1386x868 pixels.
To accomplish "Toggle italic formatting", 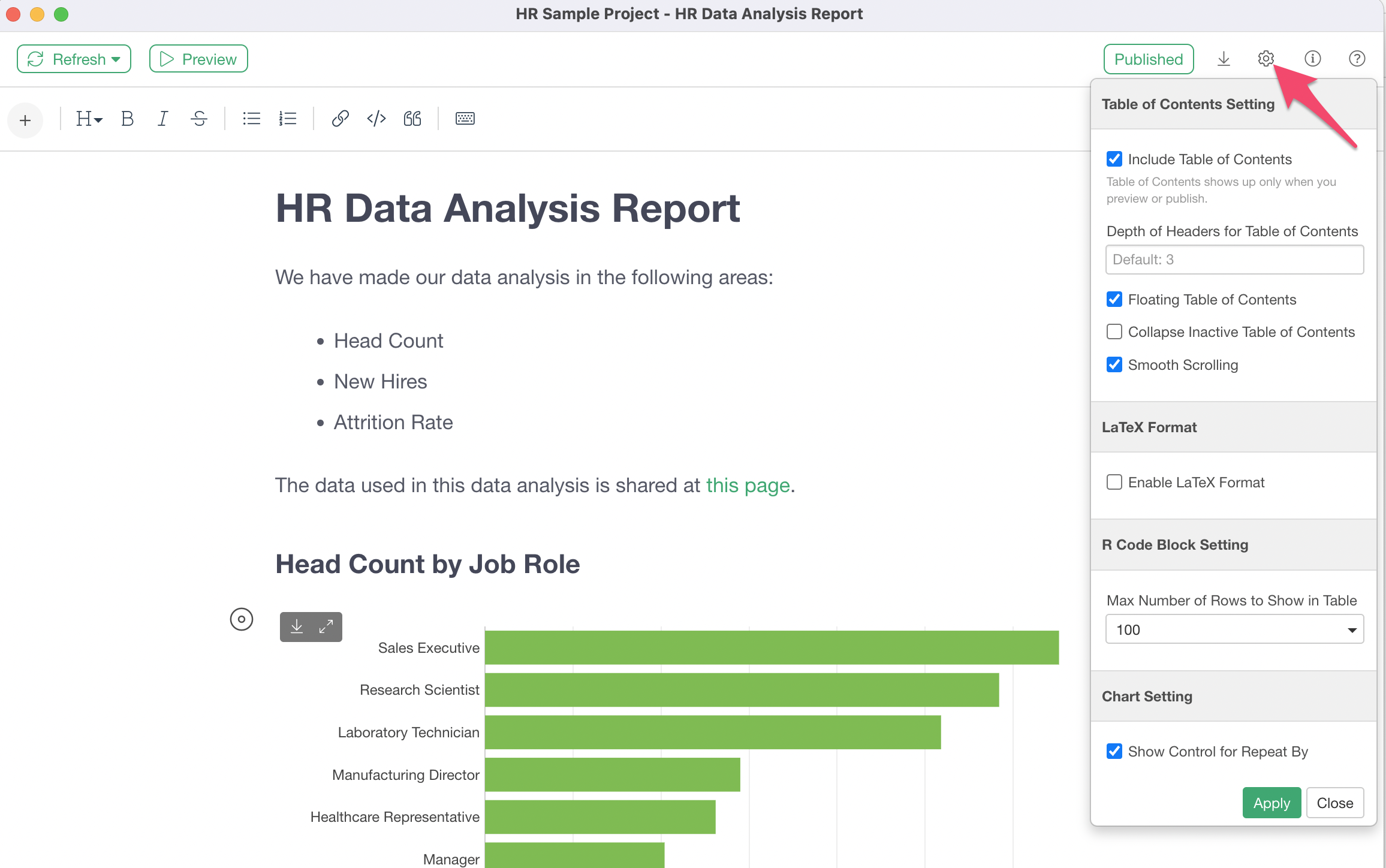I will (162, 119).
